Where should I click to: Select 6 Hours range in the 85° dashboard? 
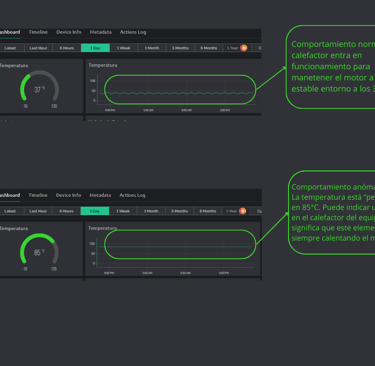66,211
